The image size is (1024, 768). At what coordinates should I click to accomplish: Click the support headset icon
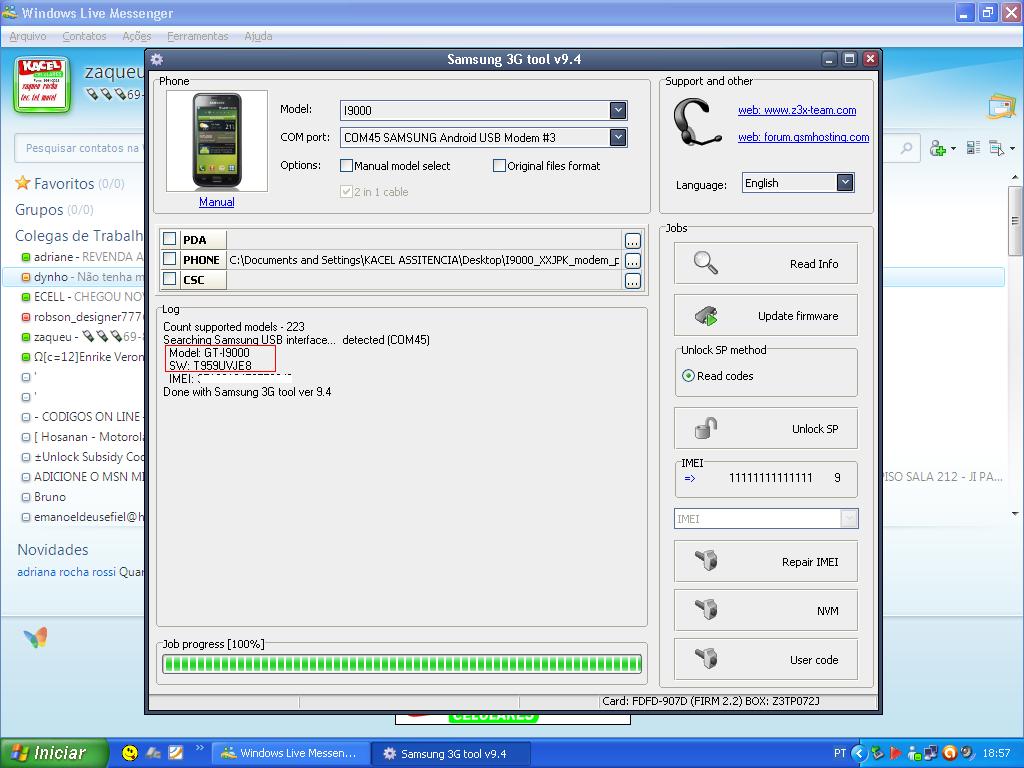697,122
